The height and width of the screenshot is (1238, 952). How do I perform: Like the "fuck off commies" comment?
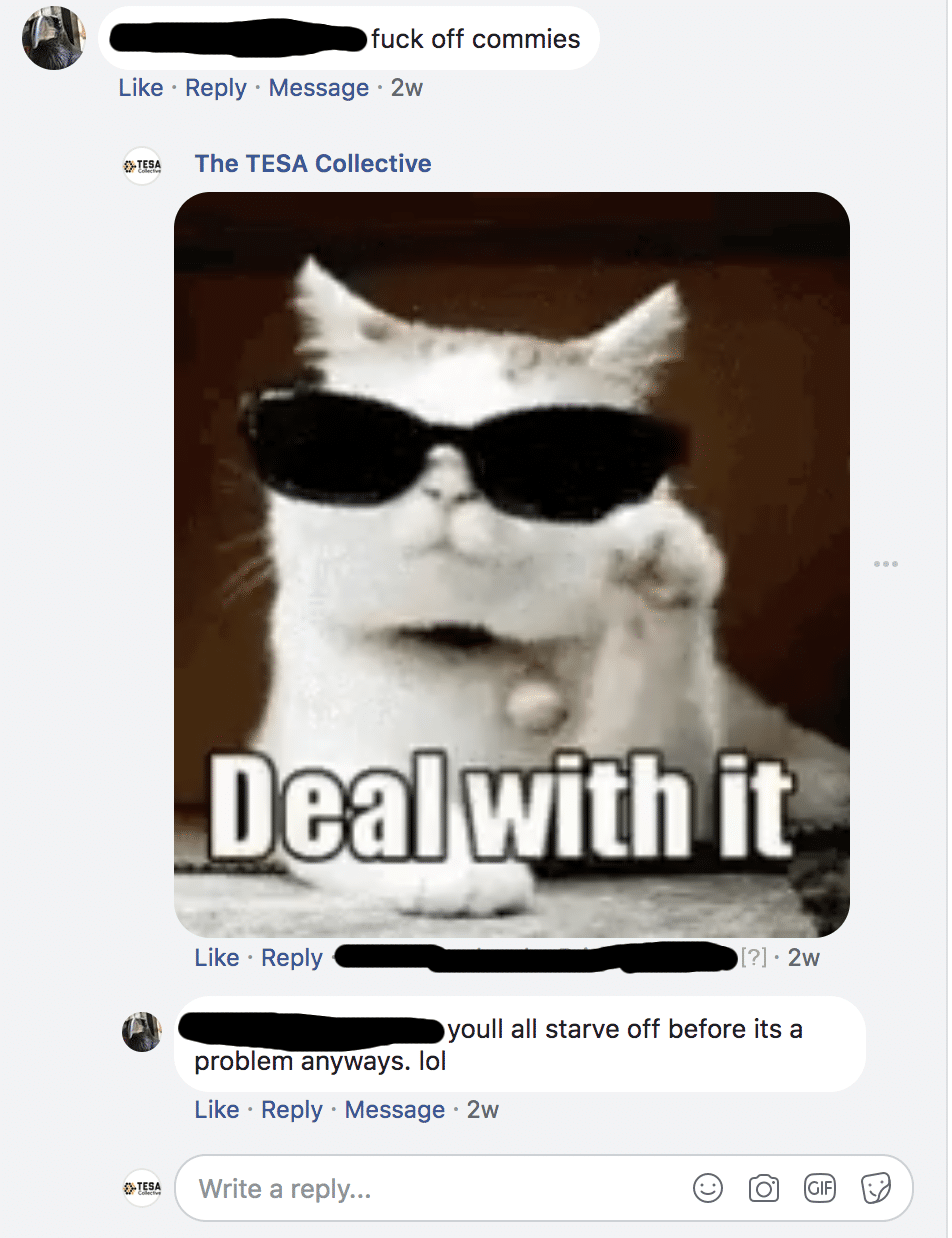pyautogui.click(x=141, y=88)
